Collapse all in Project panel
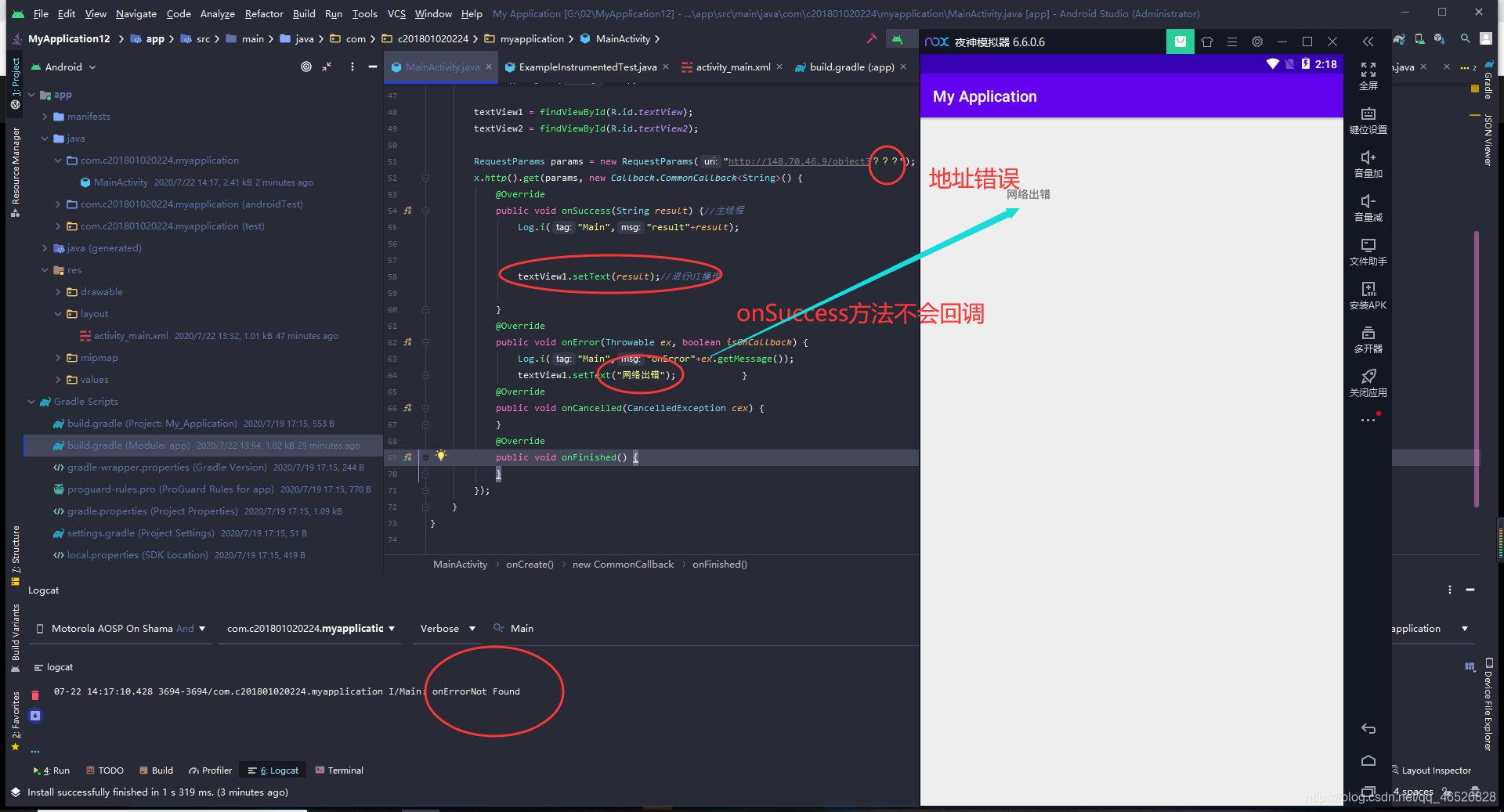Viewport: 1504px width, 812px height. (327, 67)
